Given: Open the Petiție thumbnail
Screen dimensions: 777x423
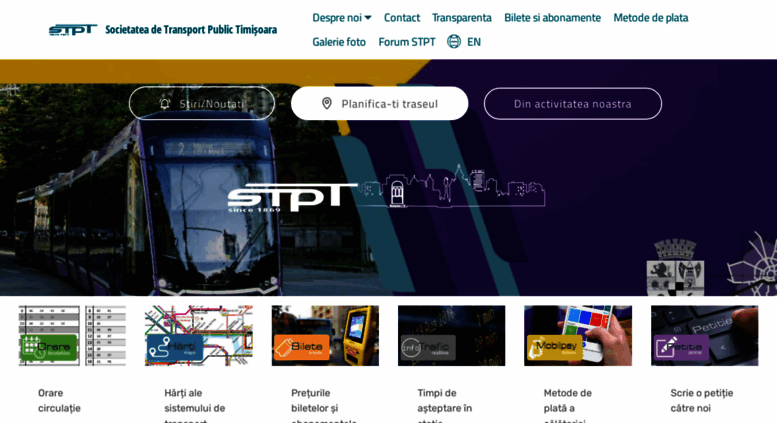Looking at the screenshot, I should (705, 336).
